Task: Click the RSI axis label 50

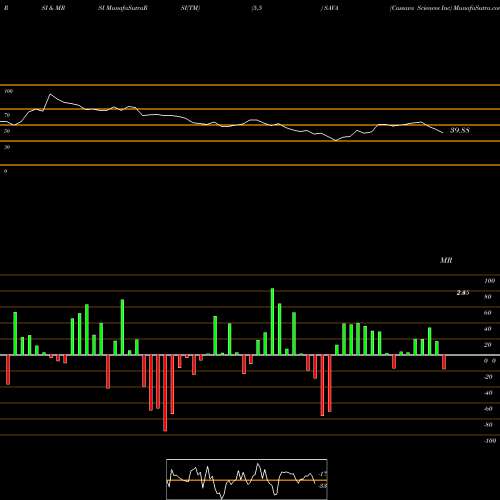Action: point(7,131)
